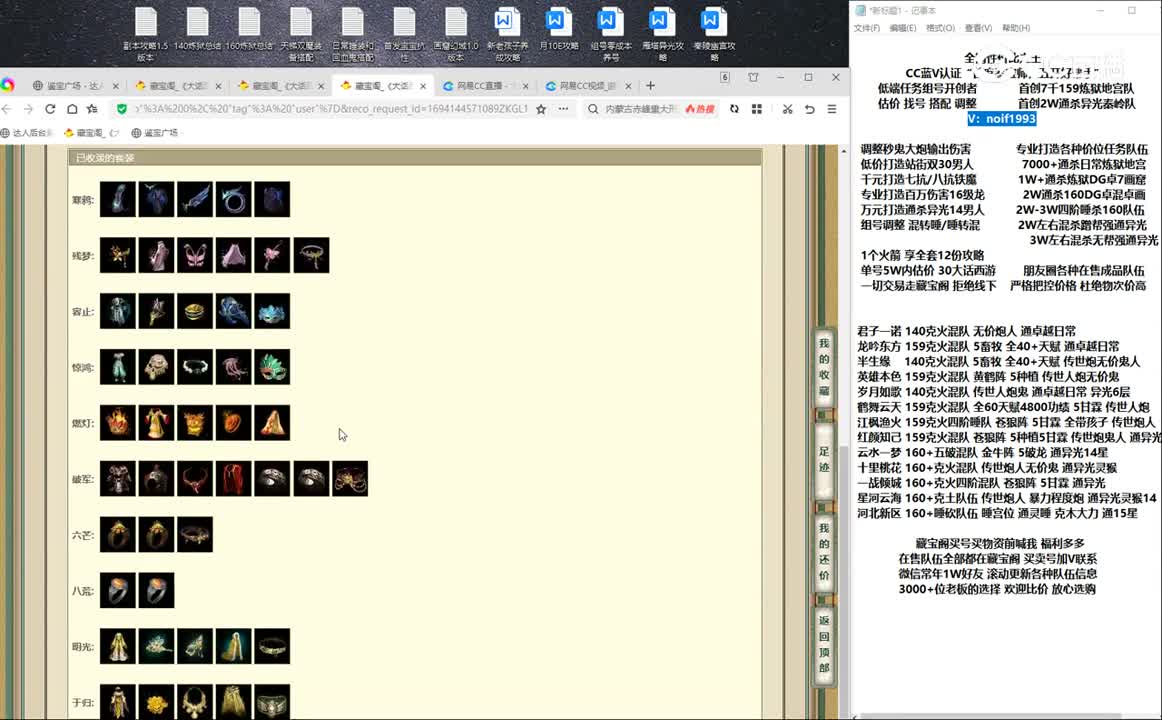Bookmark the page with the address bar star
Image resolution: width=1162 pixels, height=720 pixels.
[x=541, y=109]
